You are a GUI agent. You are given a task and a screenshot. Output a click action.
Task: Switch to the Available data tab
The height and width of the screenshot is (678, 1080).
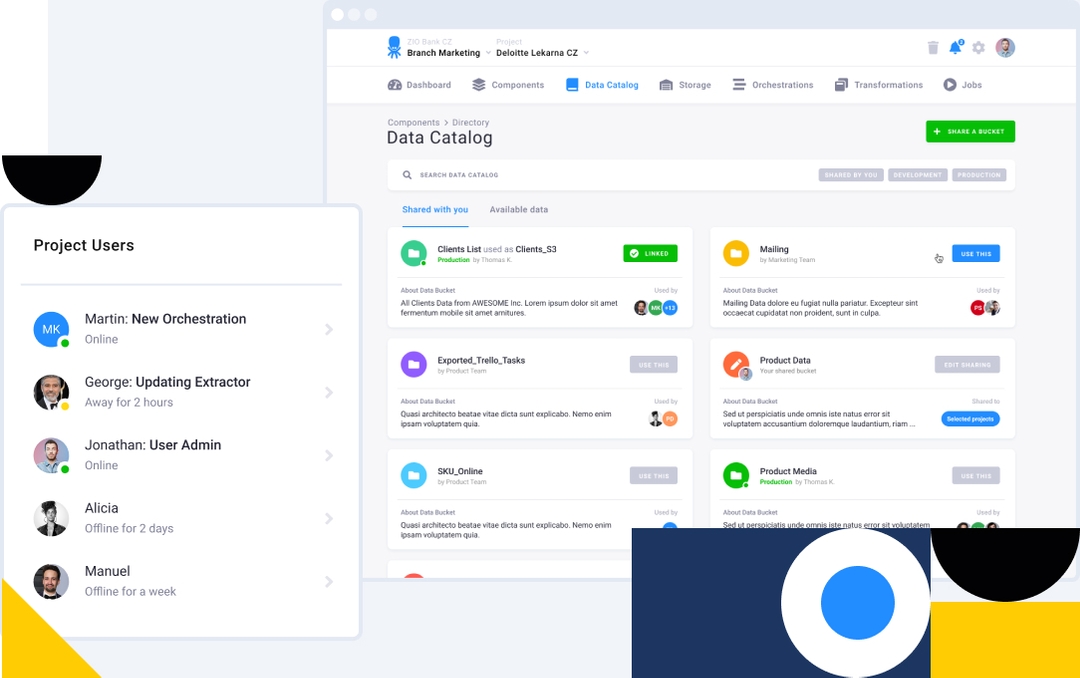518,209
